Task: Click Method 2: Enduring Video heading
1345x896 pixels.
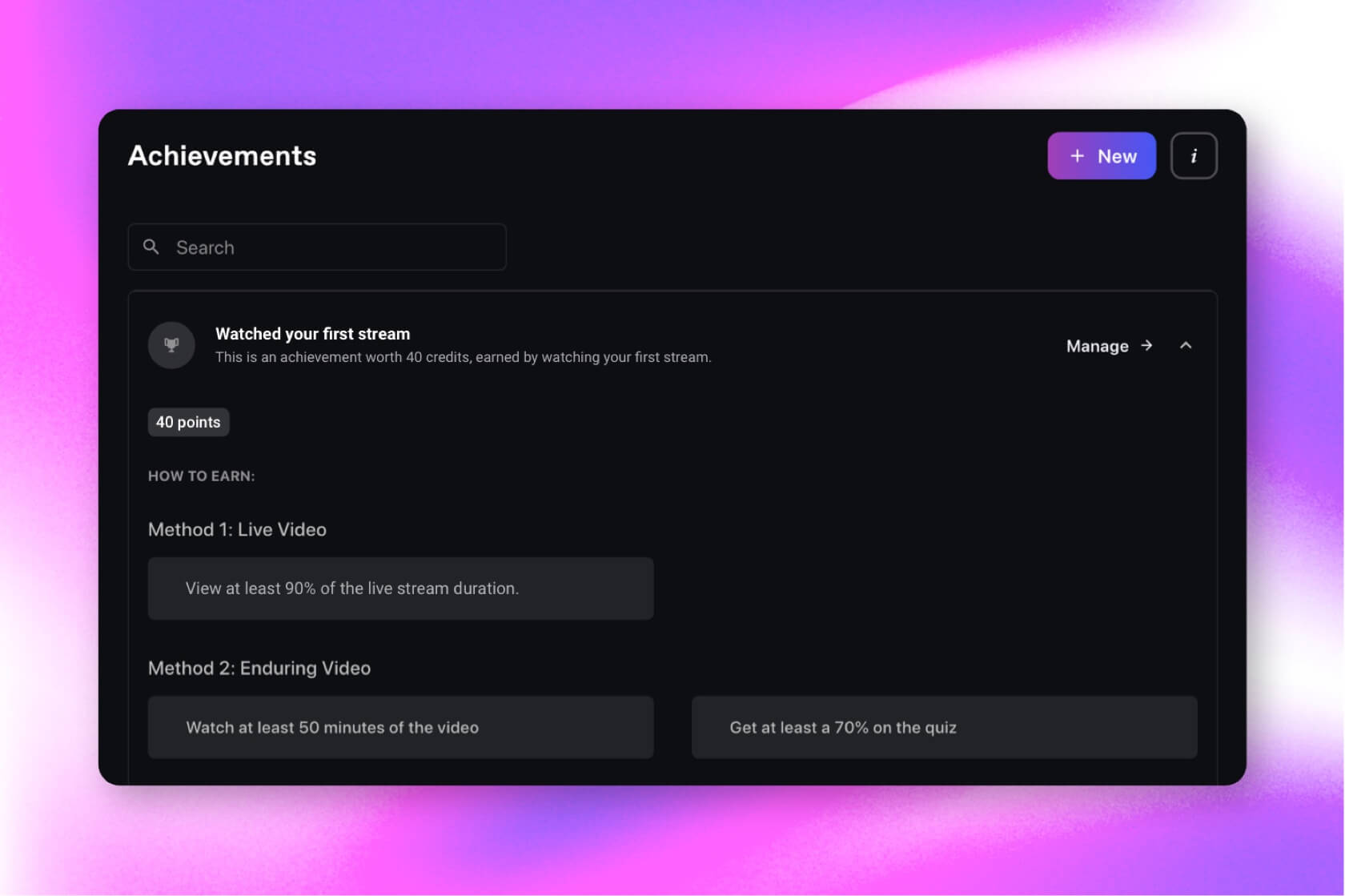Action: (259, 668)
